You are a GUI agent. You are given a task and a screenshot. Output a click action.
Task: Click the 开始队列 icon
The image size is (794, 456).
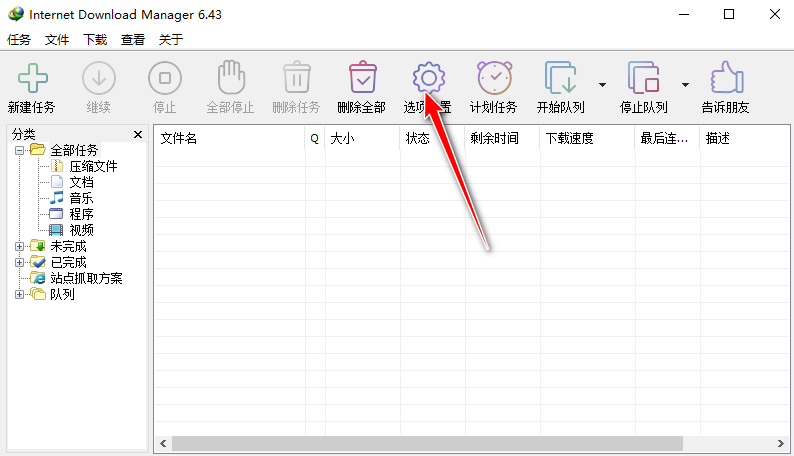tap(561, 77)
